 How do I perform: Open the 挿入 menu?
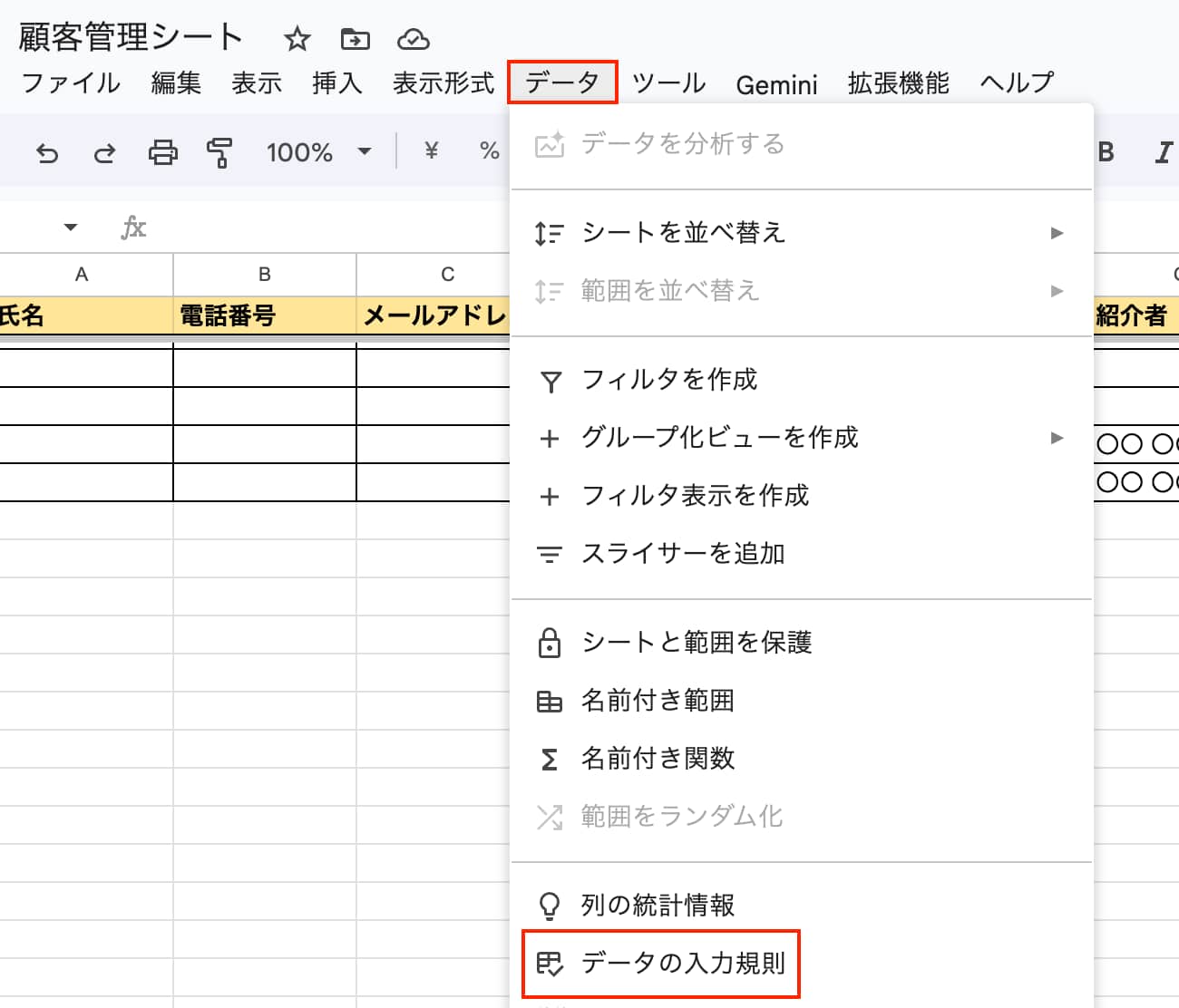click(337, 83)
